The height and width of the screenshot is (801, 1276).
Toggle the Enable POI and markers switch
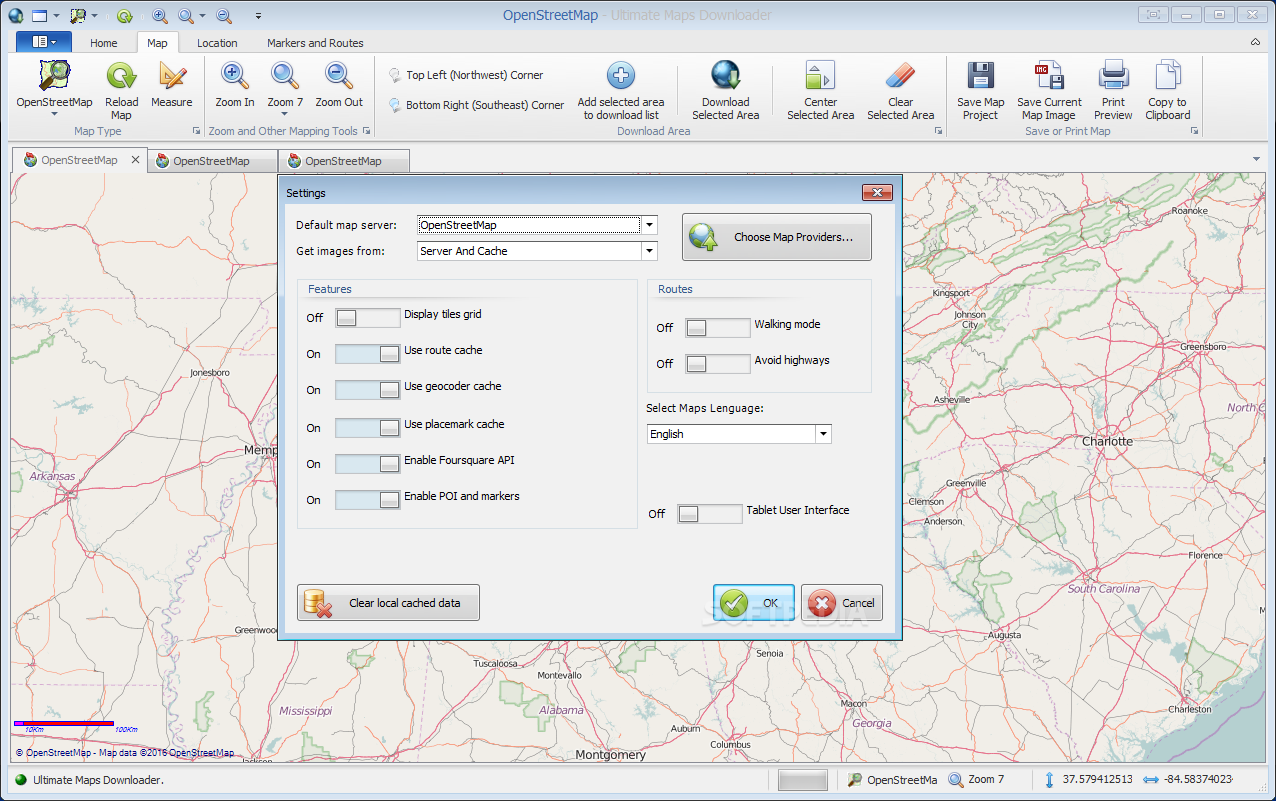[x=367, y=500]
